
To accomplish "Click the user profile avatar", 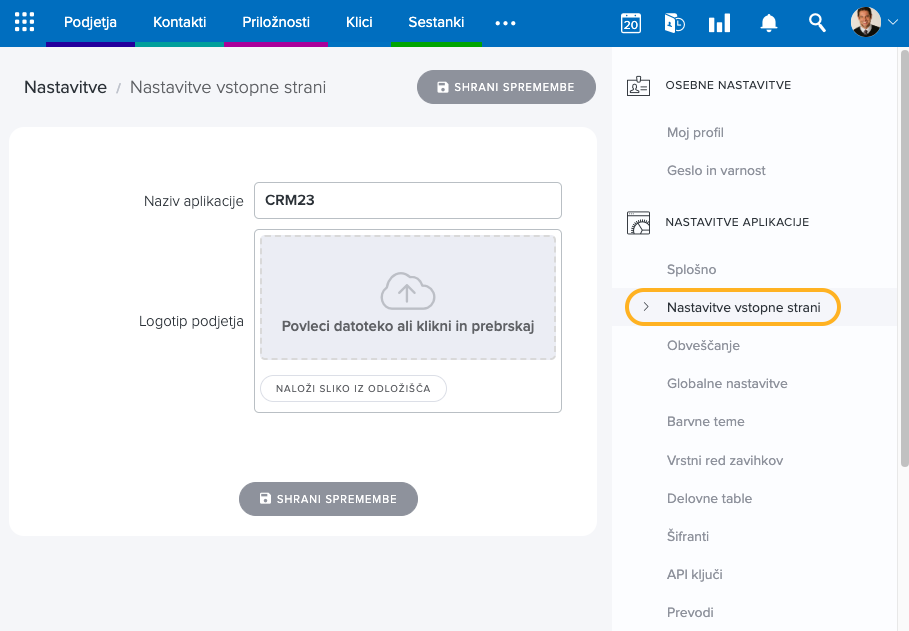I will tap(865, 22).
